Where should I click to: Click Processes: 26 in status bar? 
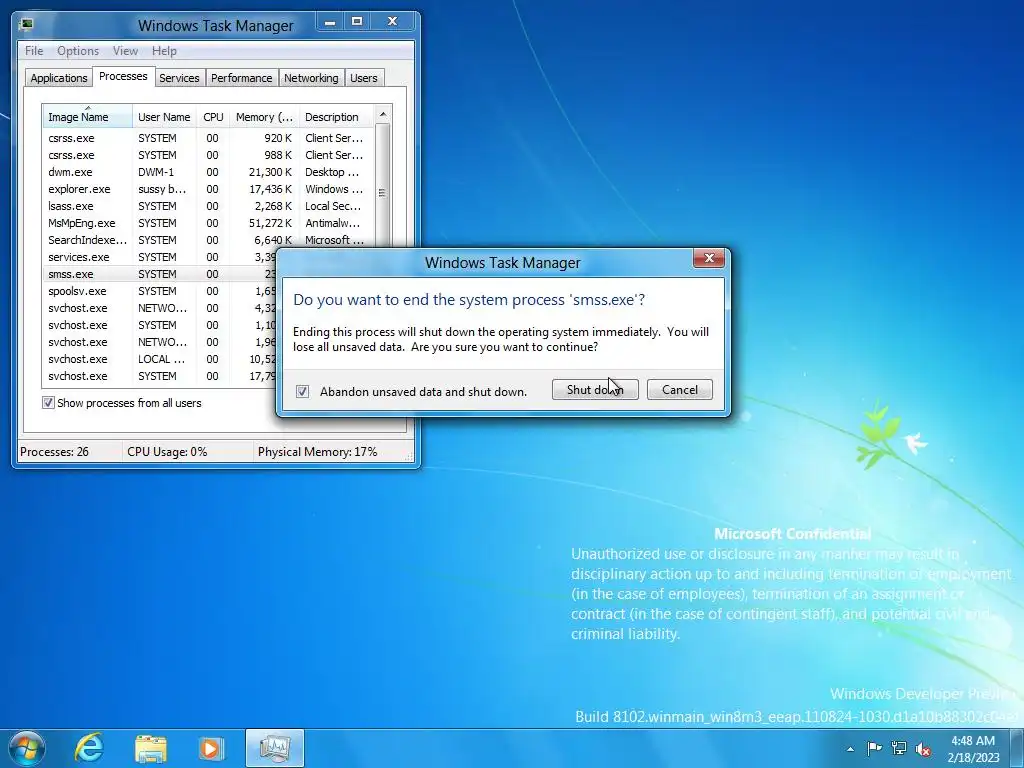click(x=54, y=451)
